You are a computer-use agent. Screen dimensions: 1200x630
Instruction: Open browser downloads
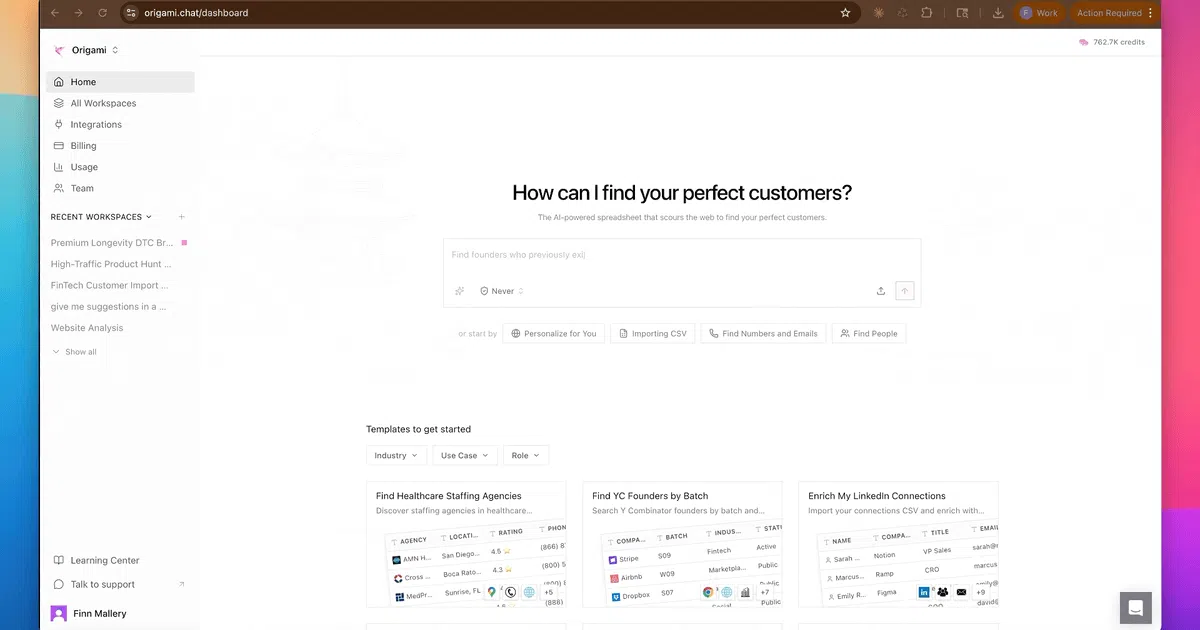(x=998, y=13)
